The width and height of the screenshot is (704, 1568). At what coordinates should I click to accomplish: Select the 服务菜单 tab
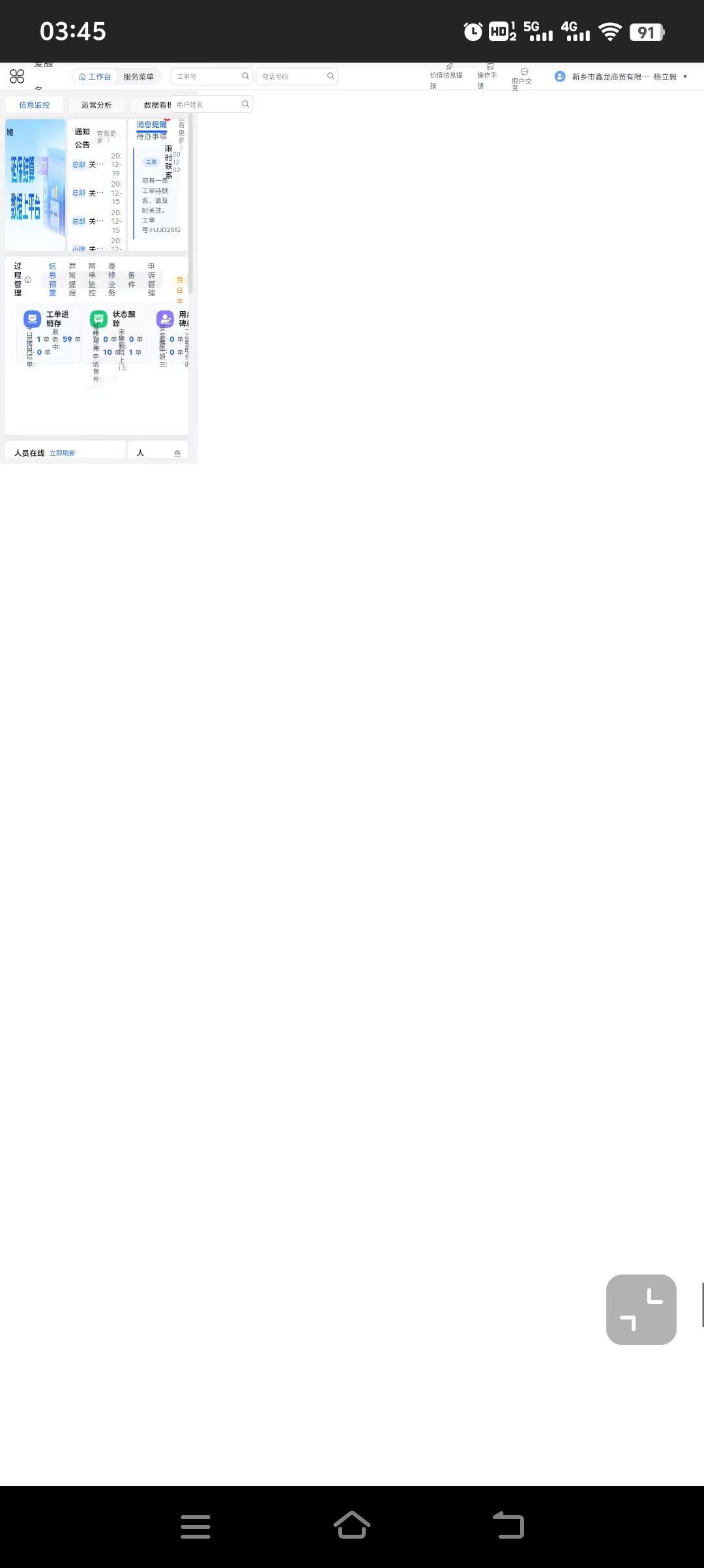[x=138, y=76]
